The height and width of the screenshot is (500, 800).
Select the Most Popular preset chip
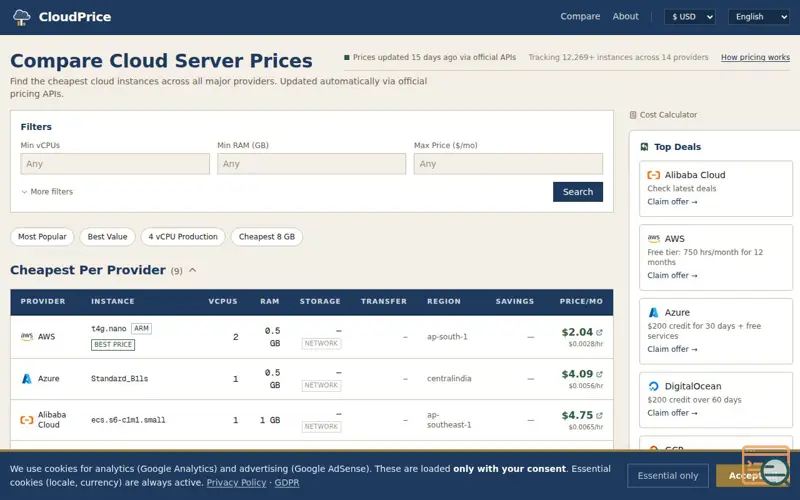click(x=42, y=237)
